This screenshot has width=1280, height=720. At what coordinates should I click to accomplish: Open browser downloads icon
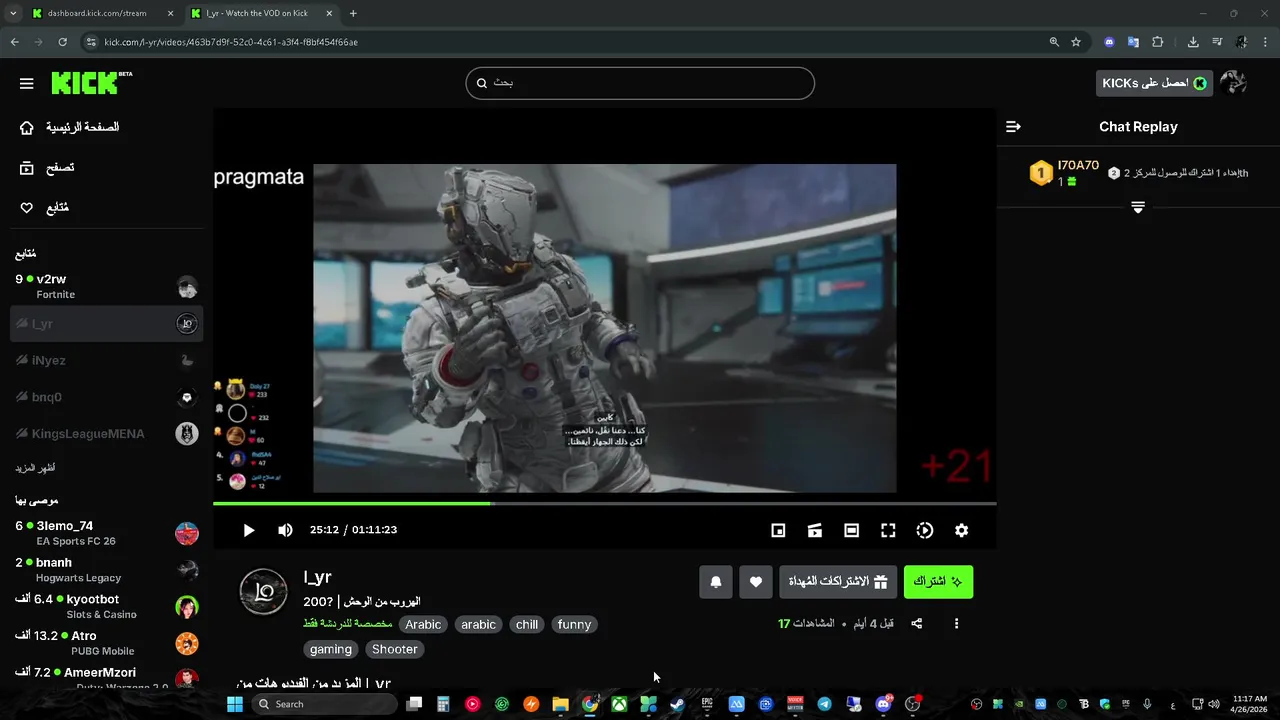pyautogui.click(x=1193, y=42)
